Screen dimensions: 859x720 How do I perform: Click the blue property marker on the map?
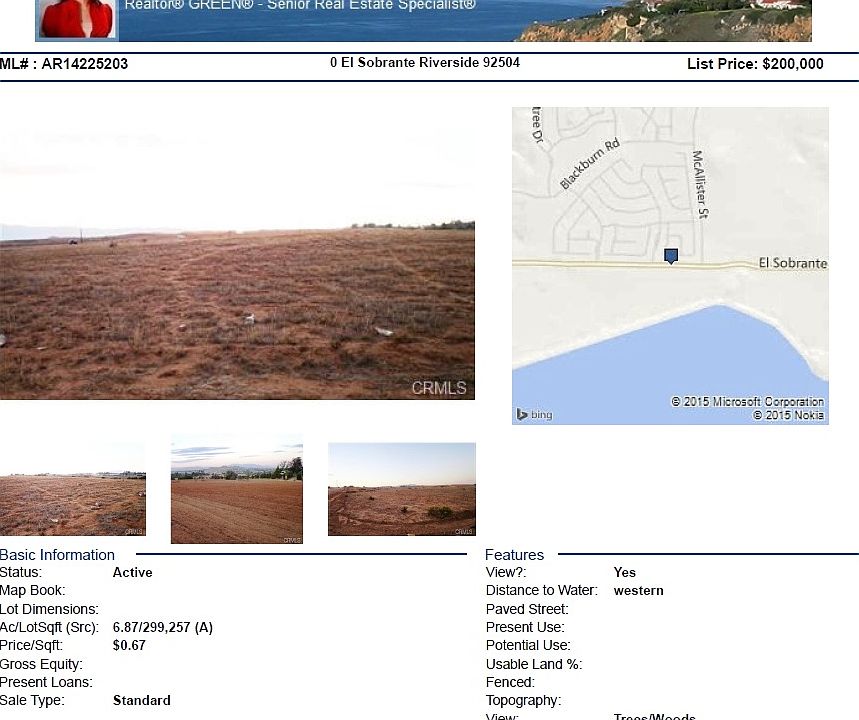pos(671,256)
